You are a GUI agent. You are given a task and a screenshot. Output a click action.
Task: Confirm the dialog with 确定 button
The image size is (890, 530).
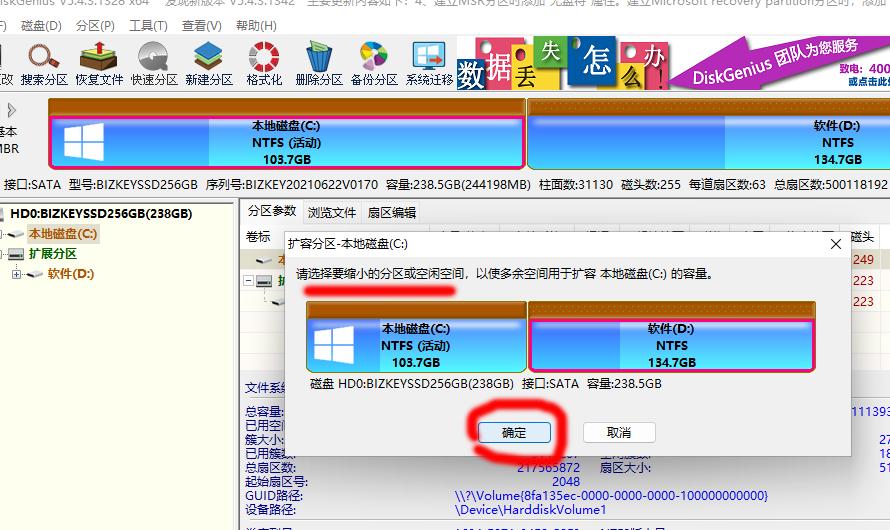514,433
